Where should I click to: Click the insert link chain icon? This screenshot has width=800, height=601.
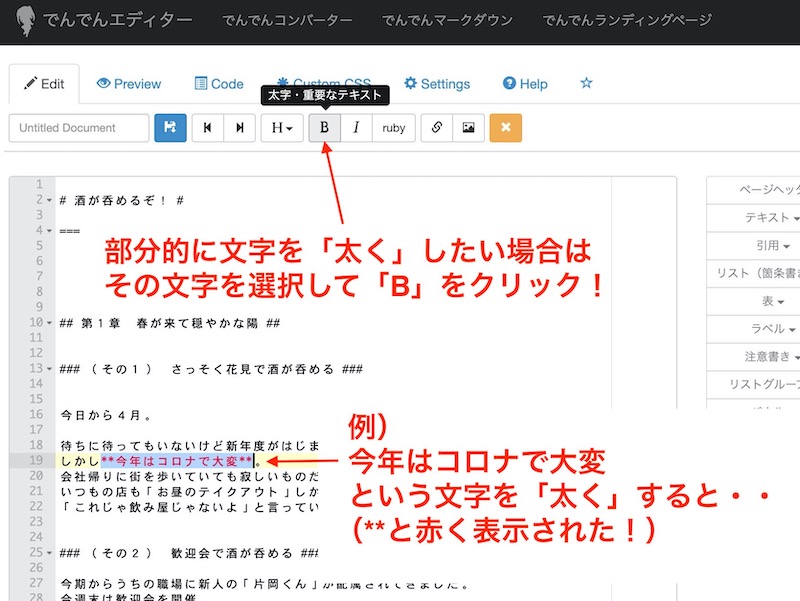[436, 128]
